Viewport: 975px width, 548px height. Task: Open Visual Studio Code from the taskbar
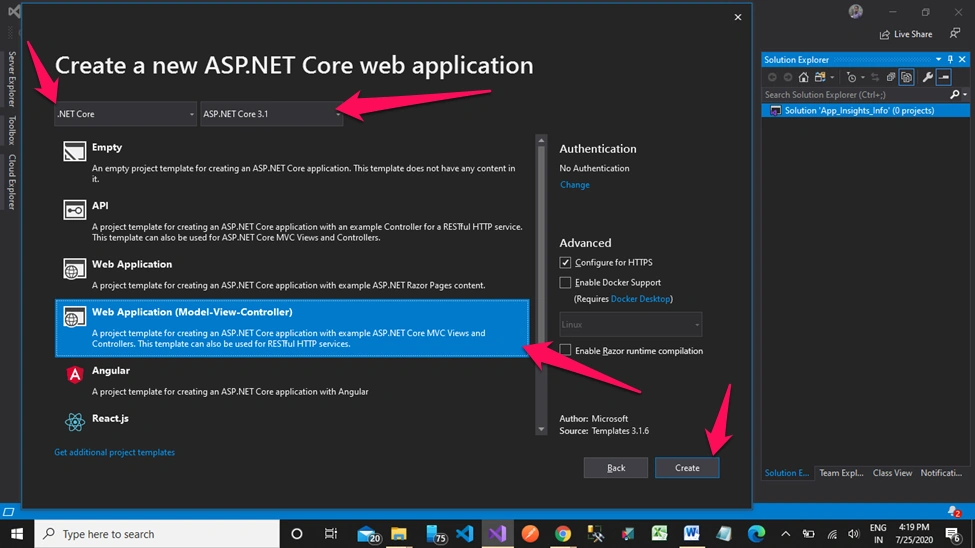(x=464, y=534)
